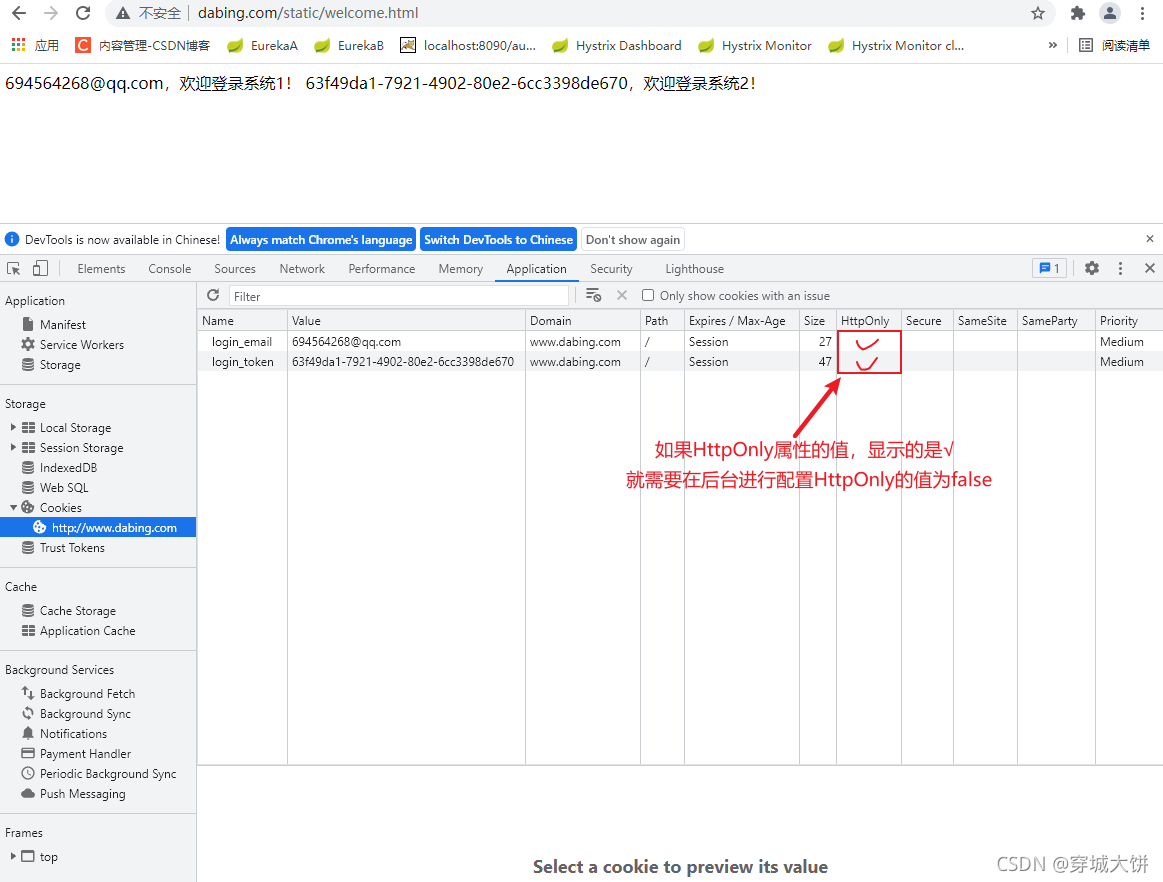The image size is (1163, 882).
Task: Click the Don't show again button
Action: [x=633, y=240]
